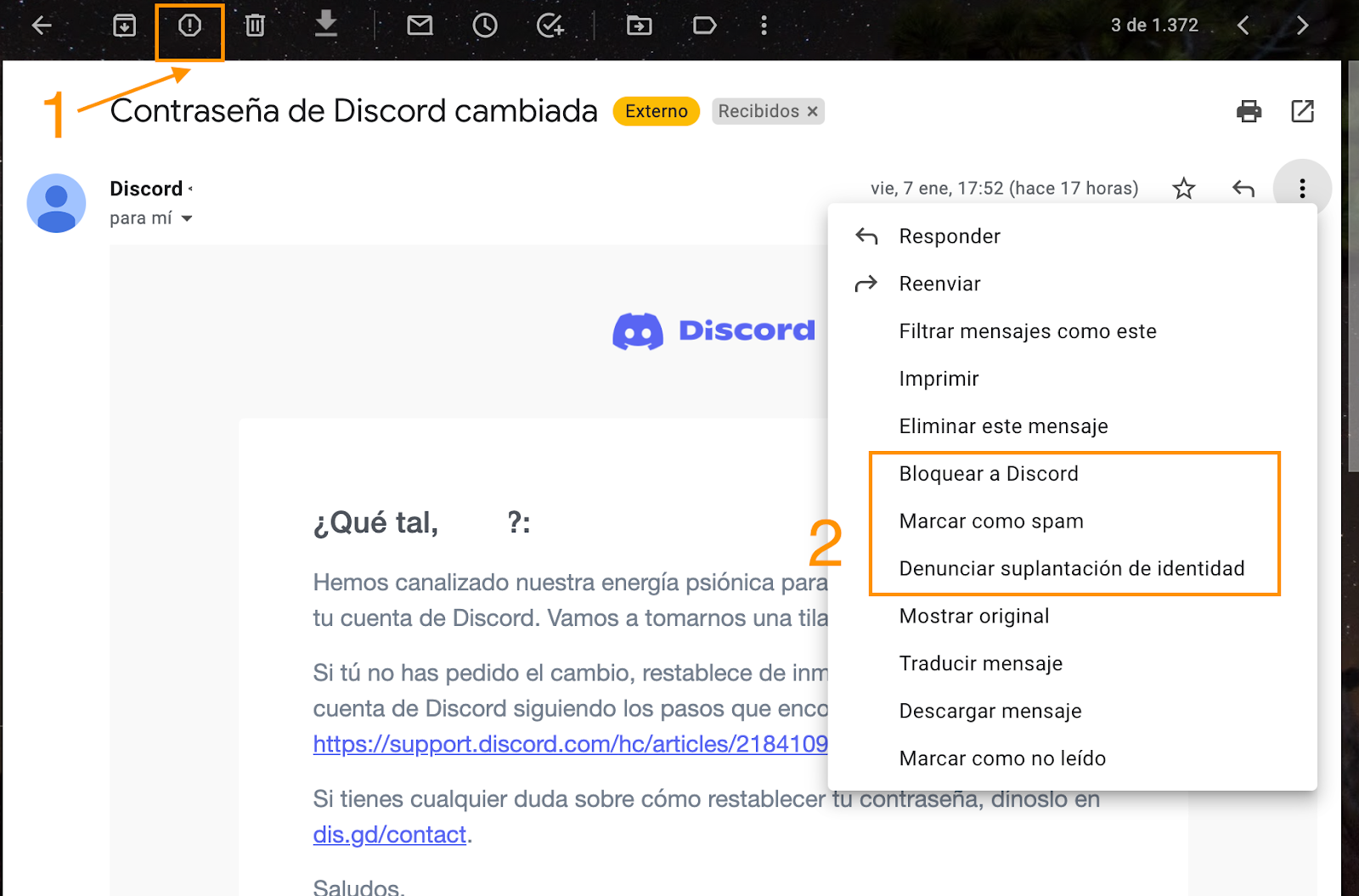Choose Eliminar este mensaje
1359x896 pixels.
pos(1072,426)
